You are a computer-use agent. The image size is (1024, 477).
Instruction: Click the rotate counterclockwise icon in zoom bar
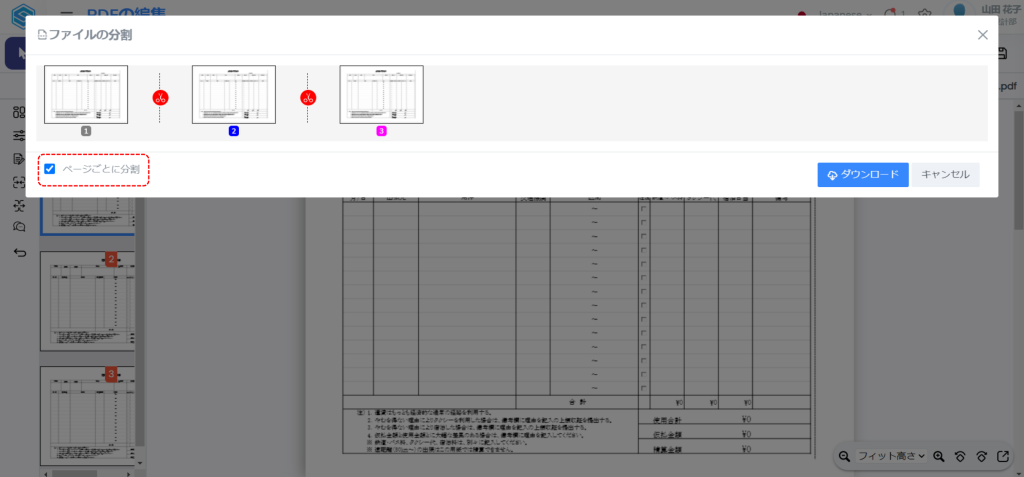click(x=960, y=456)
